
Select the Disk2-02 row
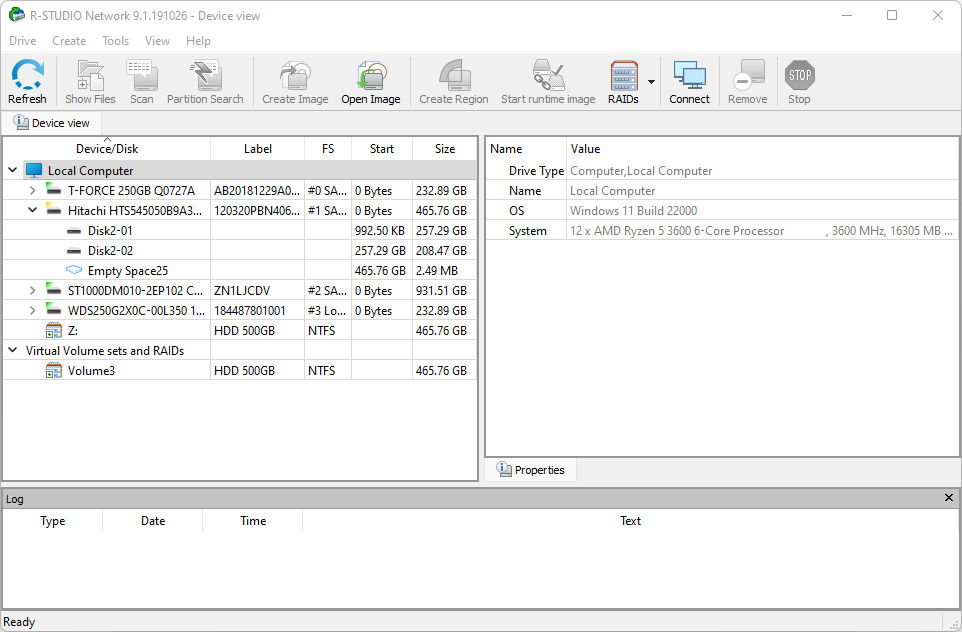(239, 250)
